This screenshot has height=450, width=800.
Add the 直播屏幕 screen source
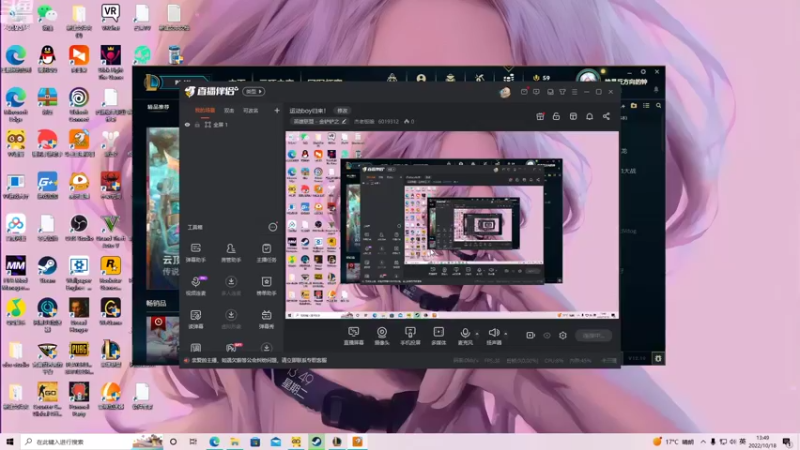coord(354,335)
